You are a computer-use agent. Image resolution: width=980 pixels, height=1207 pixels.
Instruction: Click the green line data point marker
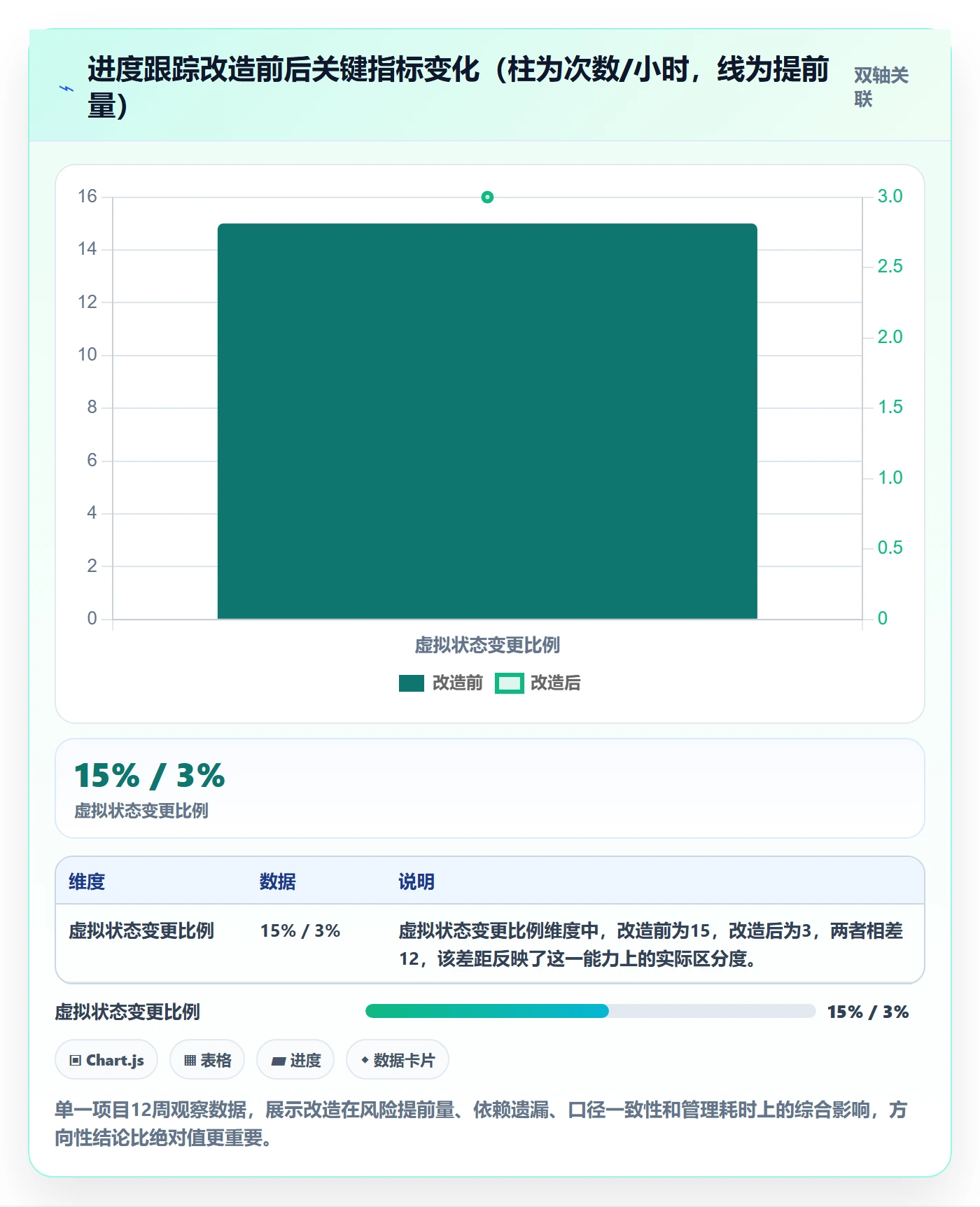(487, 197)
